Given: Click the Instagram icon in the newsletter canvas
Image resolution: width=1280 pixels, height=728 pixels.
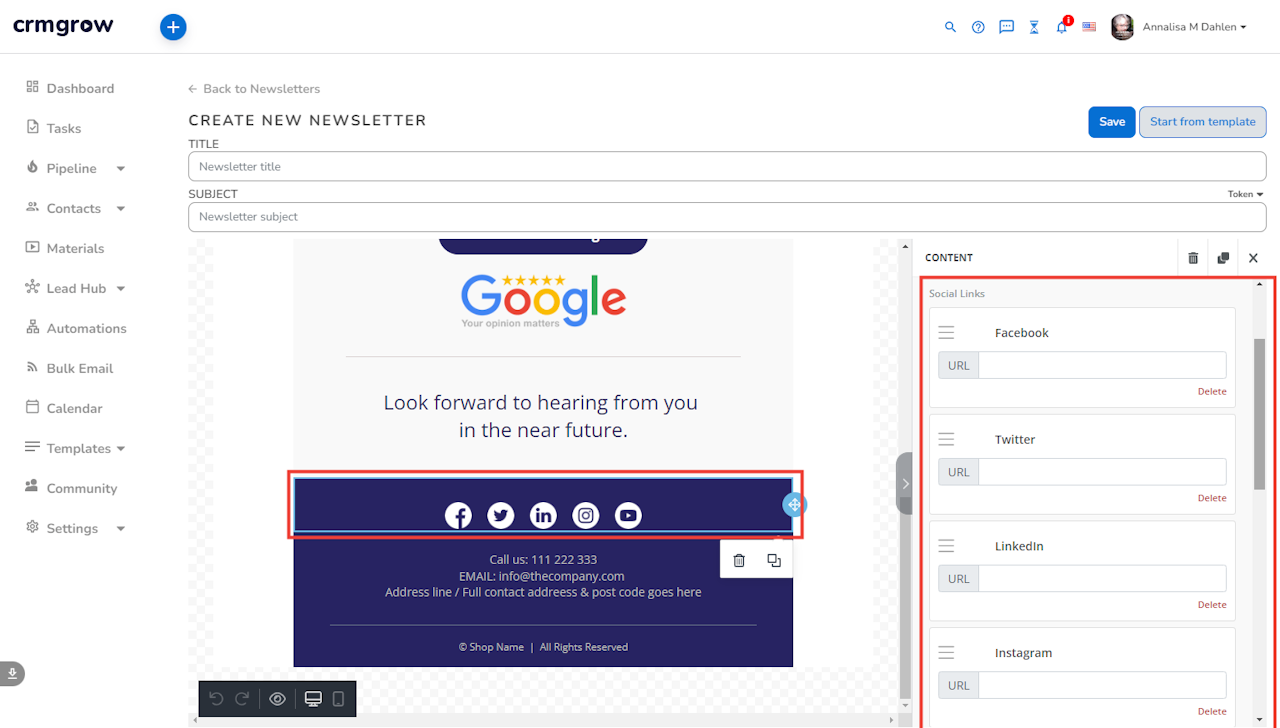Looking at the screenshot, I should click(586, 515).
